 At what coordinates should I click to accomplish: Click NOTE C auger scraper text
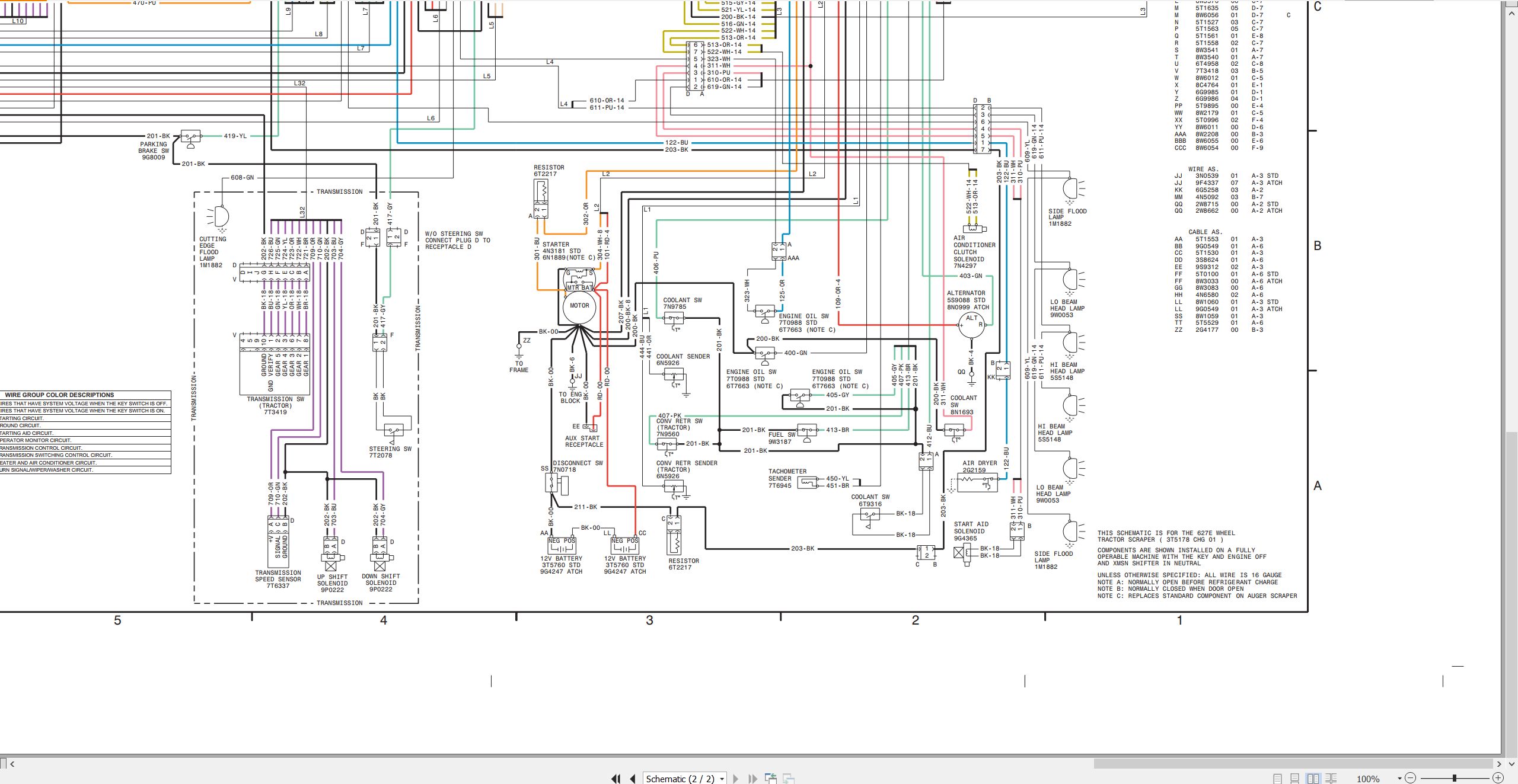1197,596
